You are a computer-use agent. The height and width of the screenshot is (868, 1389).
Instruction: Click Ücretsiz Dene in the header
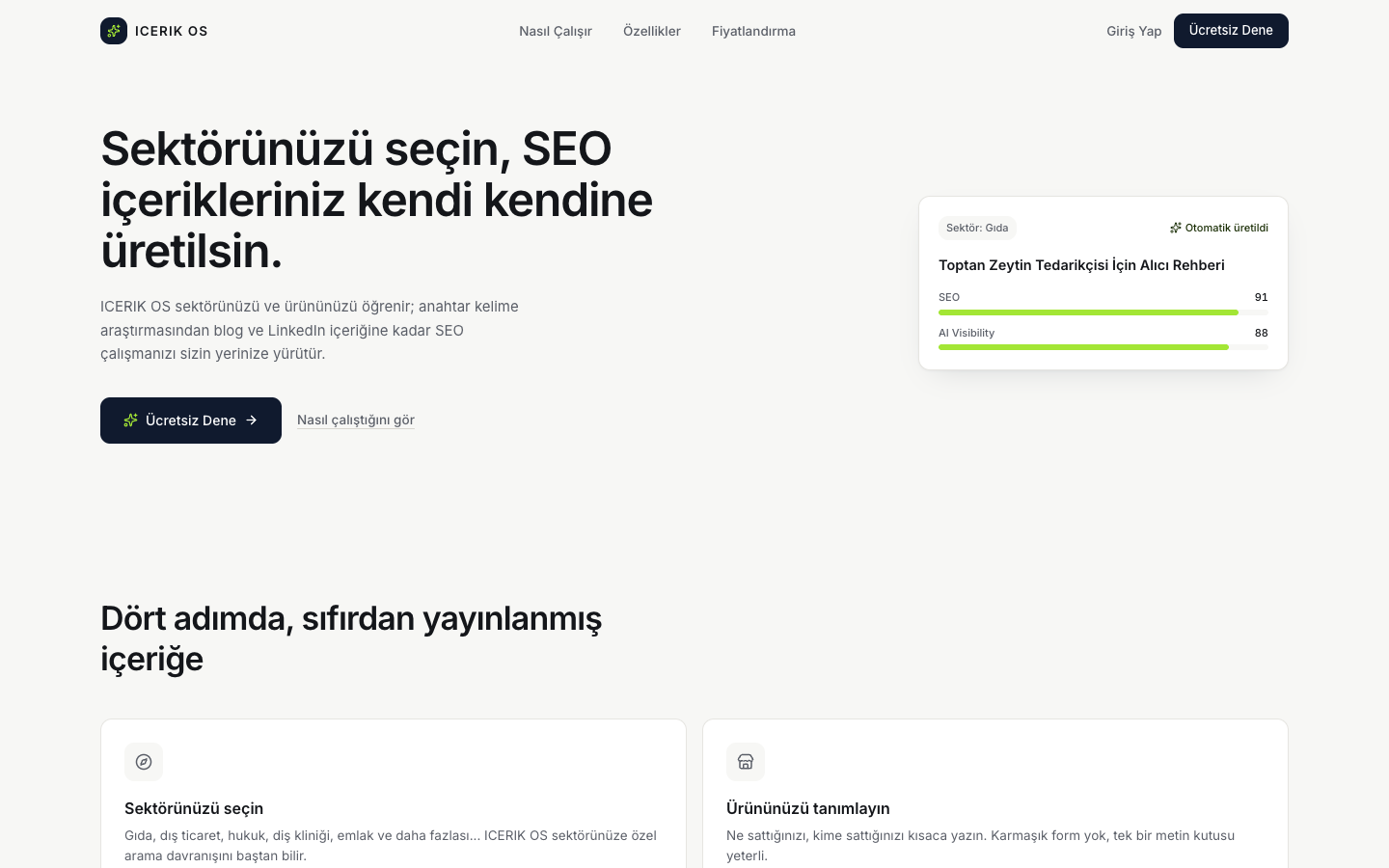click(x=1231, y=31)
